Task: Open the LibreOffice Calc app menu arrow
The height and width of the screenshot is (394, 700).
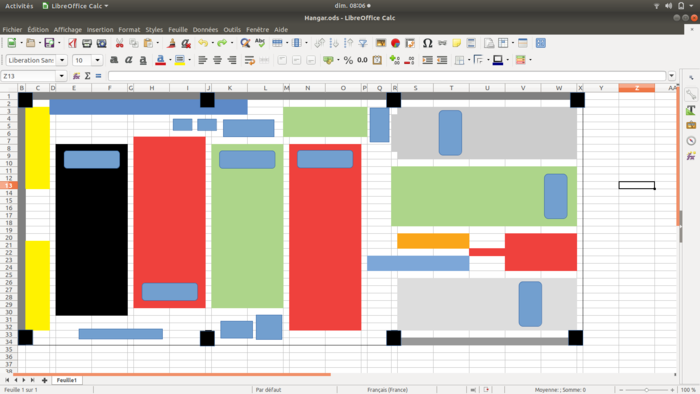Action: (106, 6)
